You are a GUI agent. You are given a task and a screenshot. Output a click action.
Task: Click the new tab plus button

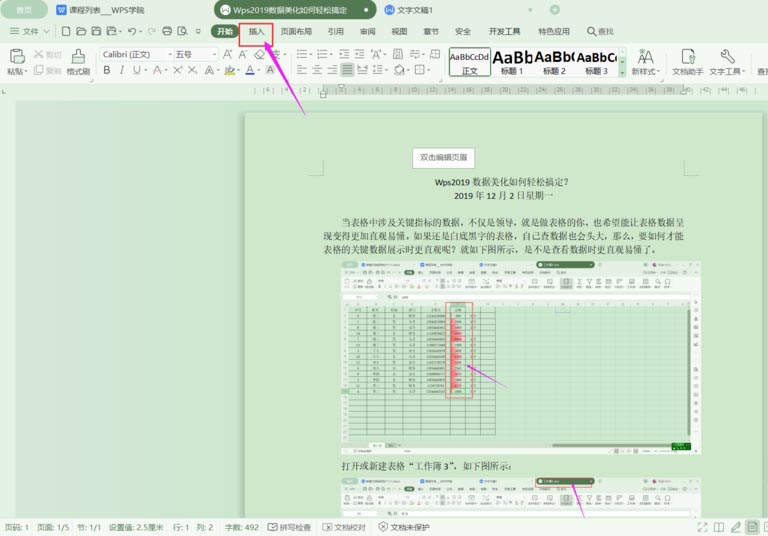554,10
